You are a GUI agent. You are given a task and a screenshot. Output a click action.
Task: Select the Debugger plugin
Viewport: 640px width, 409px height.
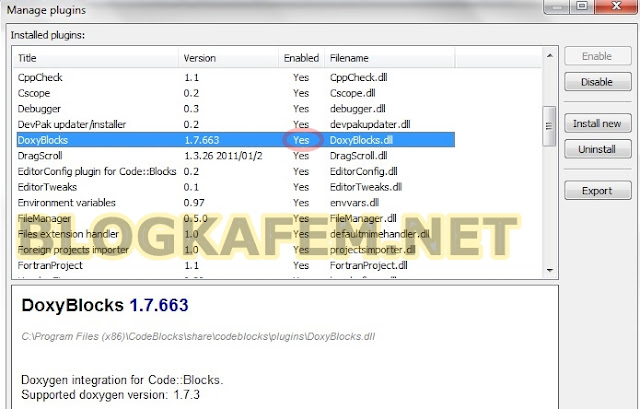[x=236, y=109]
